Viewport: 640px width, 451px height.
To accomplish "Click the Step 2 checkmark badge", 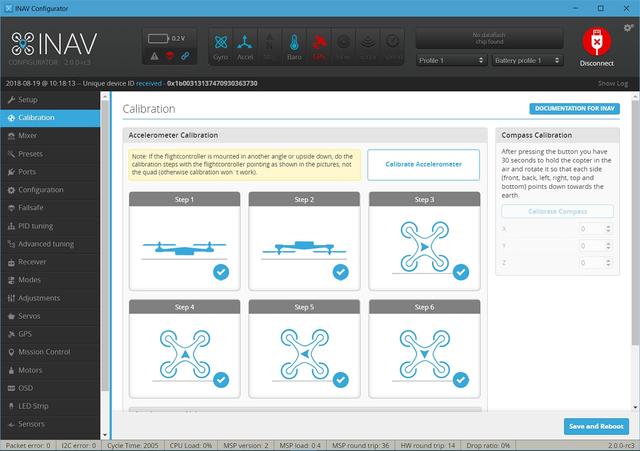I will [340, 272].
